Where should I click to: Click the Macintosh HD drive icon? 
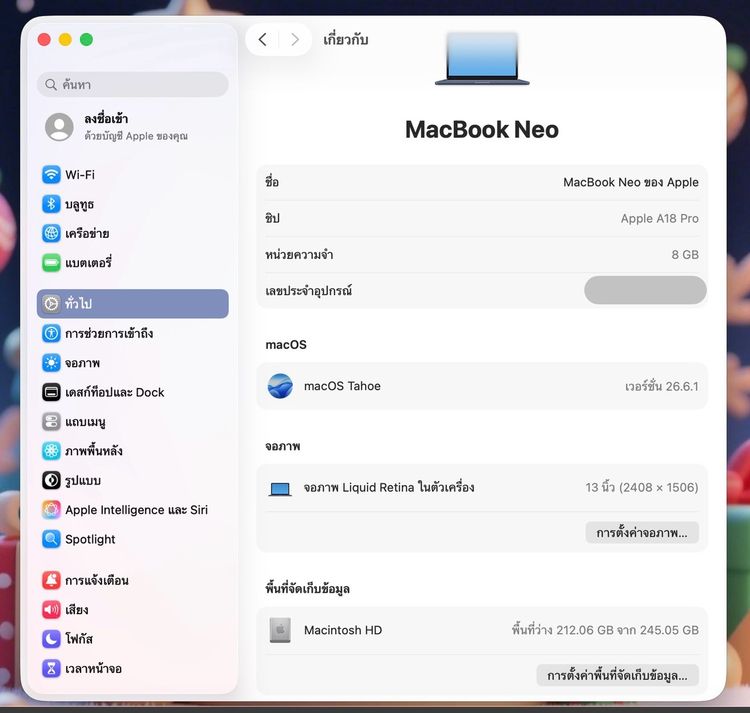[x=280, y=630]
